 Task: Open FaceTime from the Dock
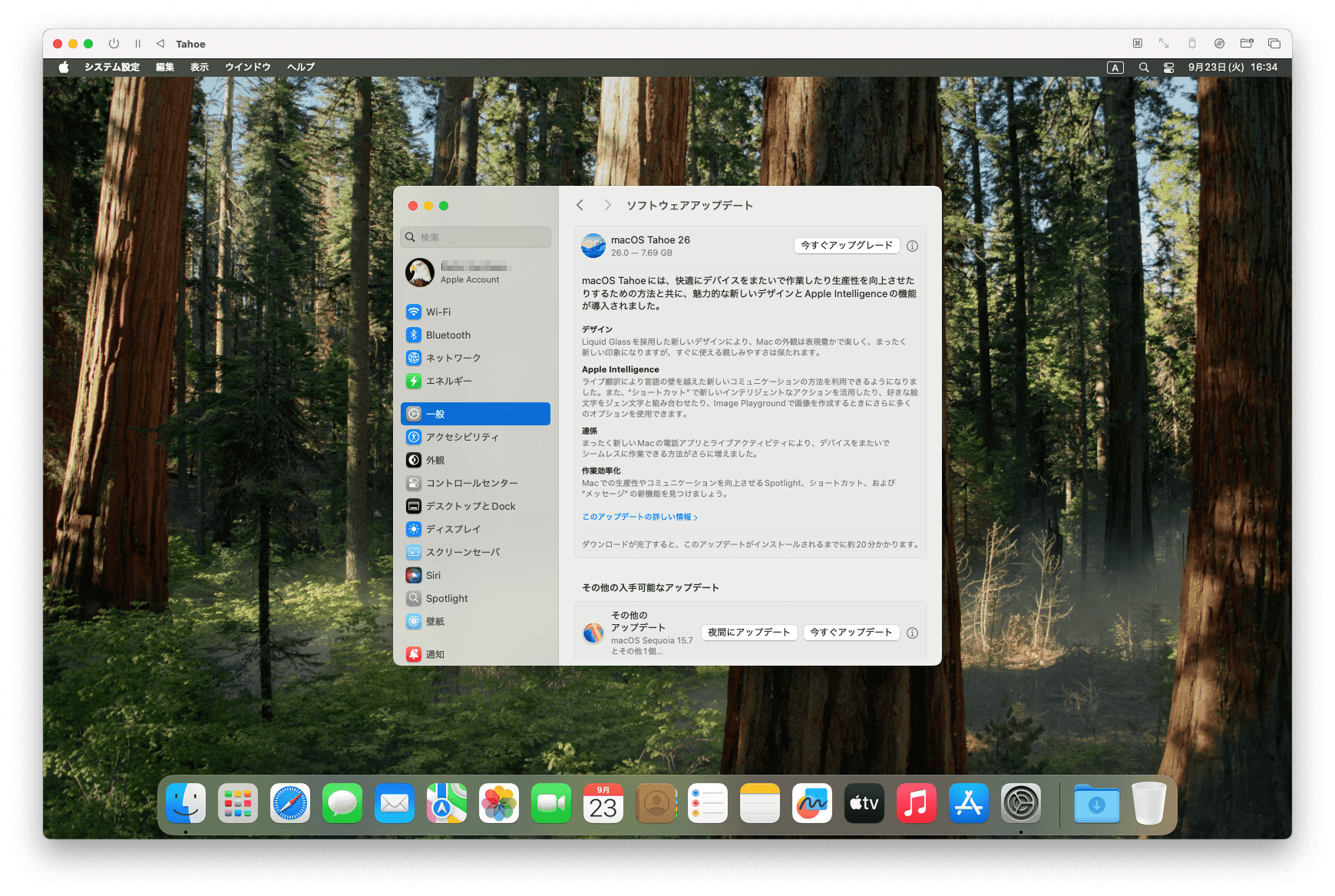click(551, 803)
